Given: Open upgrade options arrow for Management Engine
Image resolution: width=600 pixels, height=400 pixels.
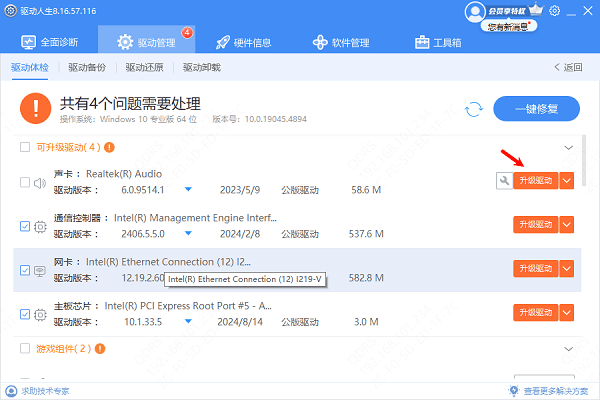Looking at the screenshot, I should pos(567,225).
